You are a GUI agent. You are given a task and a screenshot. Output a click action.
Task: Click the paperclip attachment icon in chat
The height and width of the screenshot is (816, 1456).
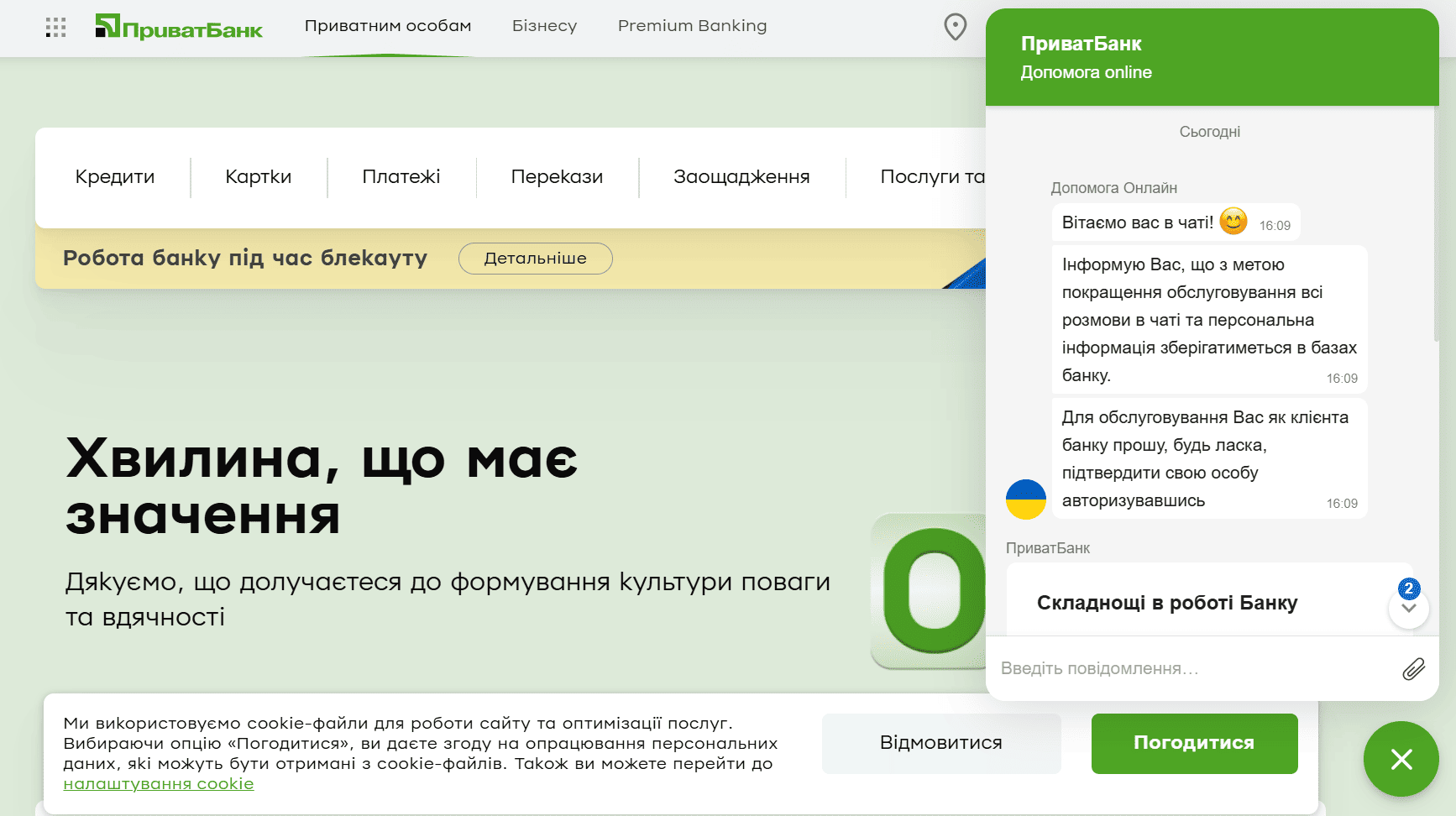1413,668
